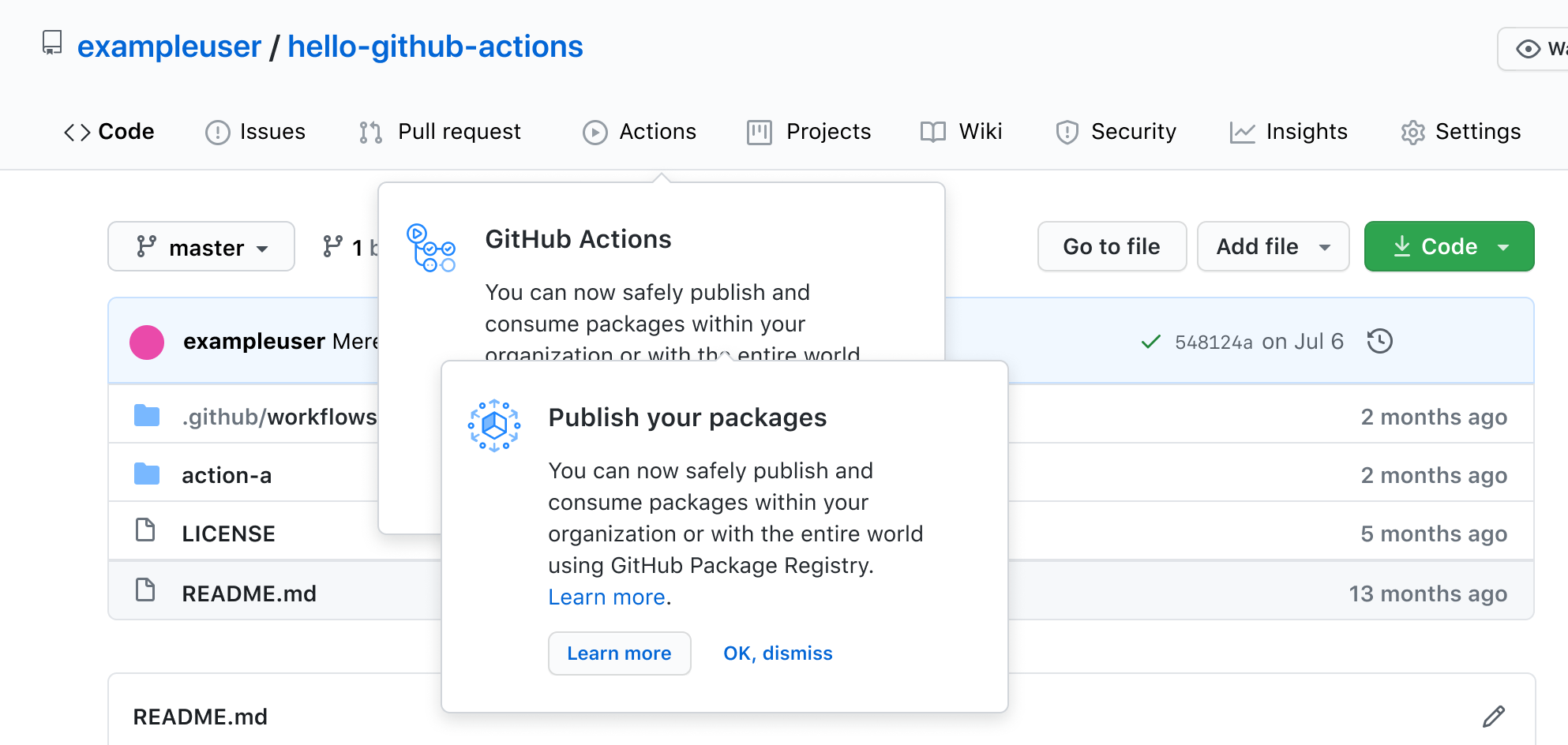The height and width of the screenshot is (745, 1568).
Task: Open the Issues tab
Action: [255, 132]
